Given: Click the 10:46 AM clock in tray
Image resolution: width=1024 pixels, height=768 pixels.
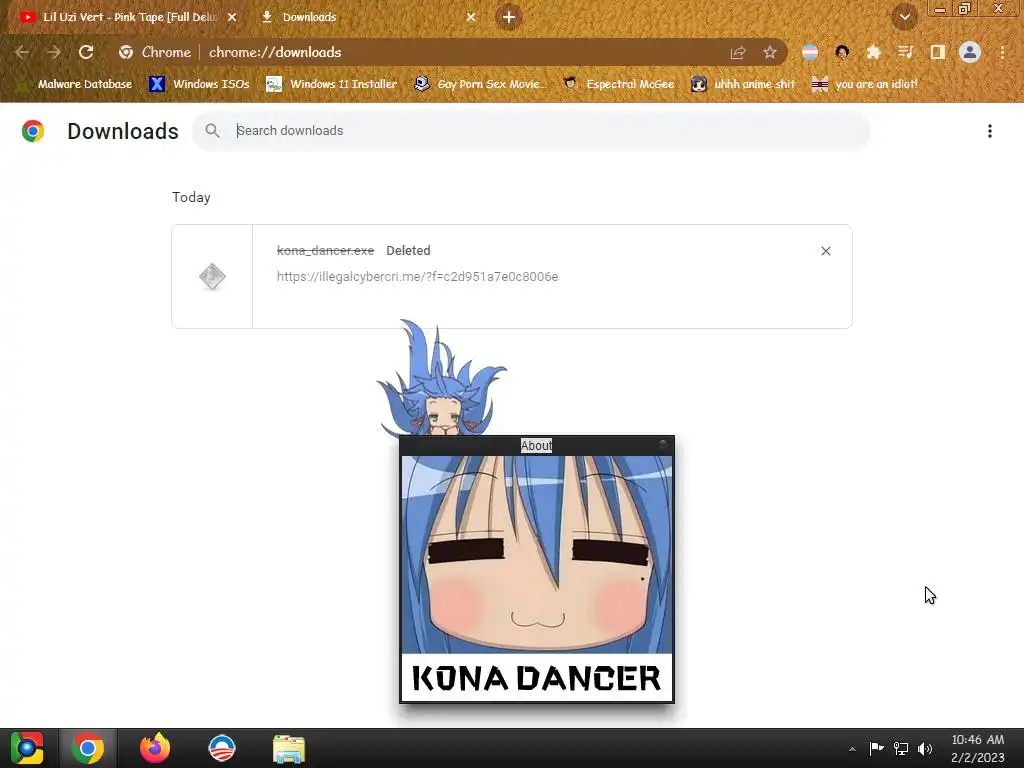Looking at the screenshot, I should click(978, 740).
